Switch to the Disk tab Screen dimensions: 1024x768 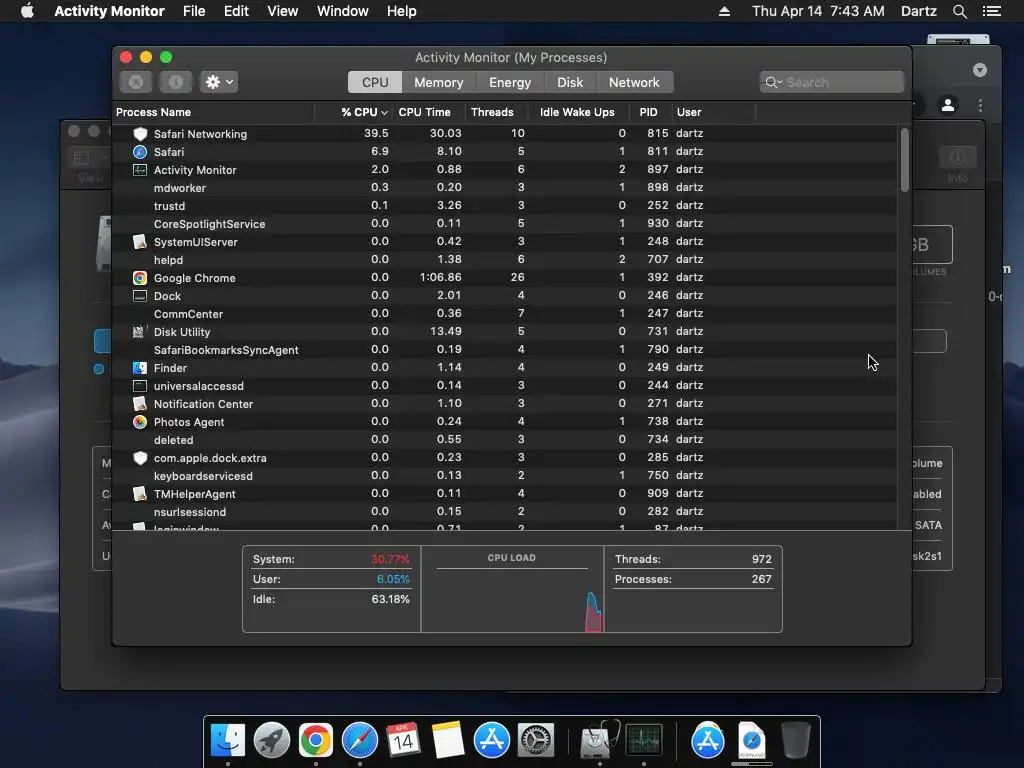tap(569, 82)
